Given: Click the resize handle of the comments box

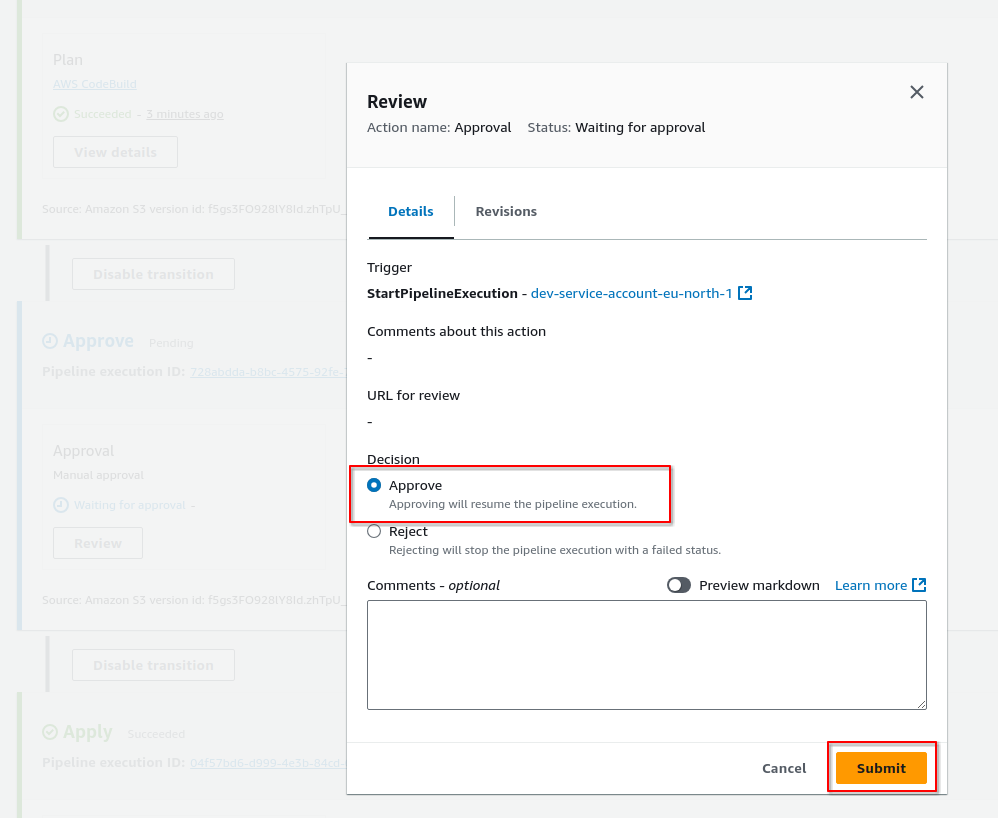Looking at the screenshot, I should pyautogui.click(x=922, y=704).
